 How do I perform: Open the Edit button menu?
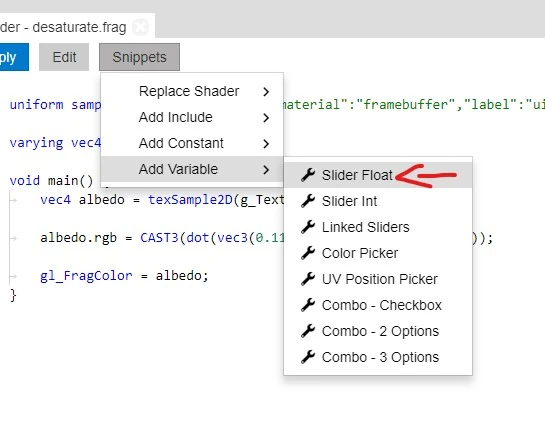click(64, 57)
